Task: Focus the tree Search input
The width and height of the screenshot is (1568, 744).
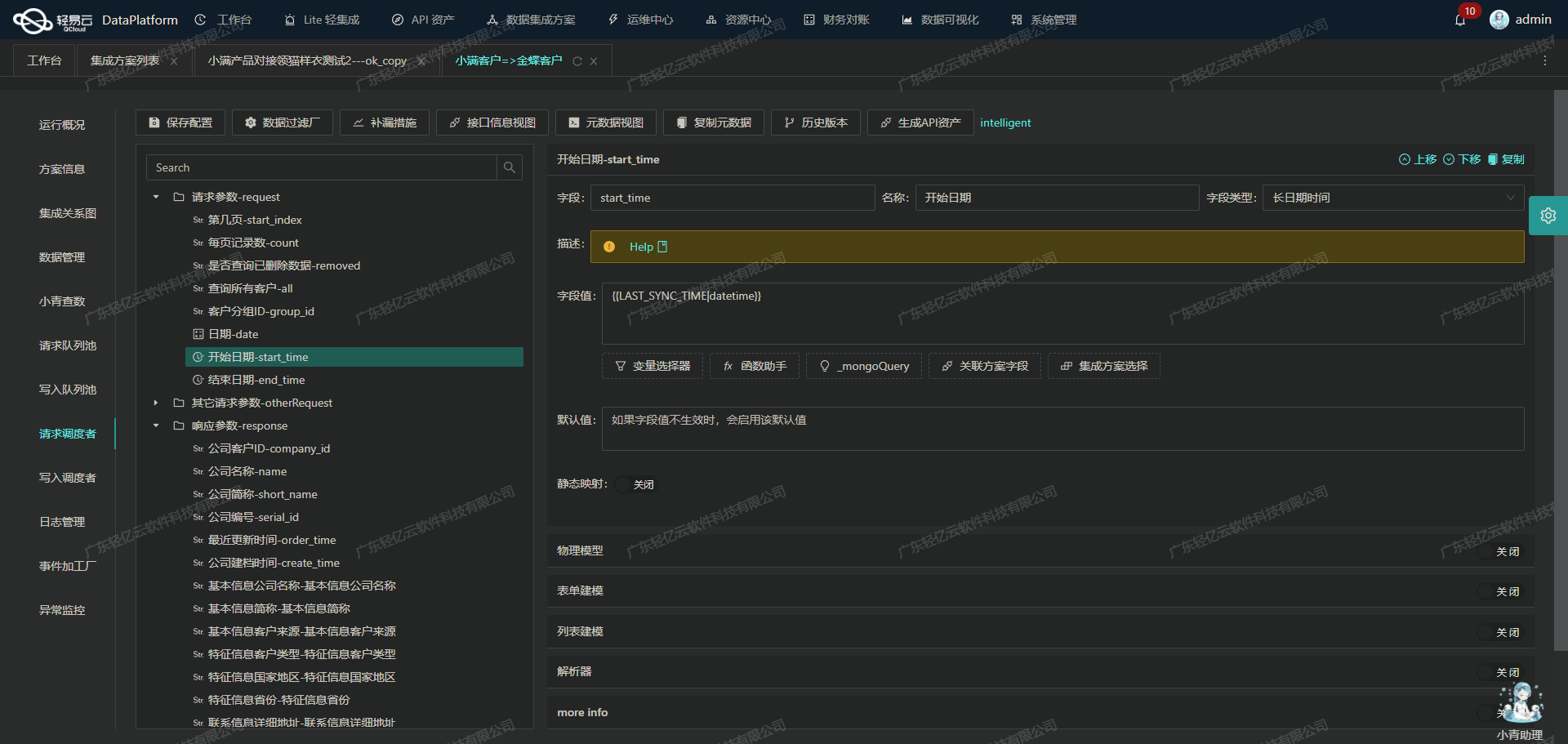Action: tap(322, 167)
